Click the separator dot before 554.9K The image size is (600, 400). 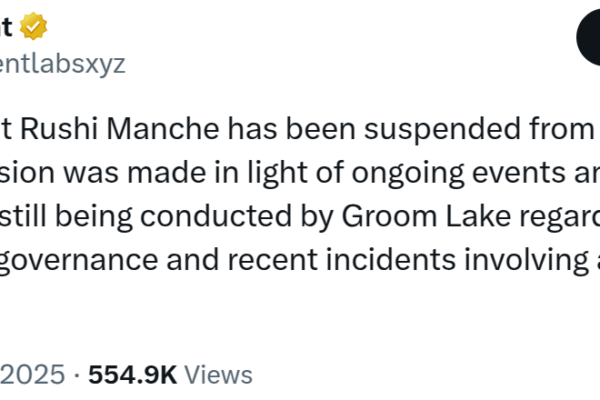(x=77, y=375)
